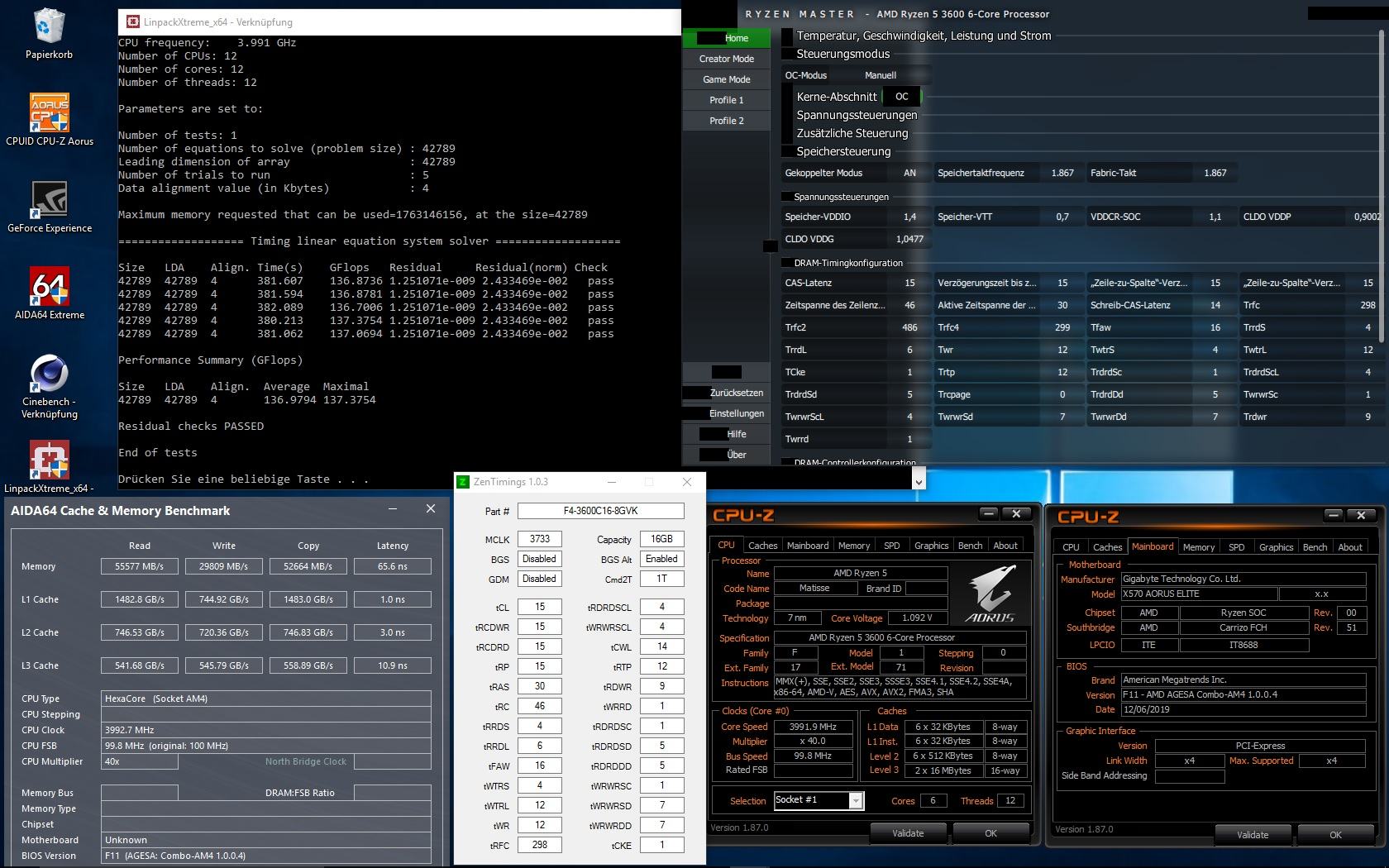Open SPD tab in left CPU-Z window
Viewport: 1389px width, 868px height.
click(891, 546)
